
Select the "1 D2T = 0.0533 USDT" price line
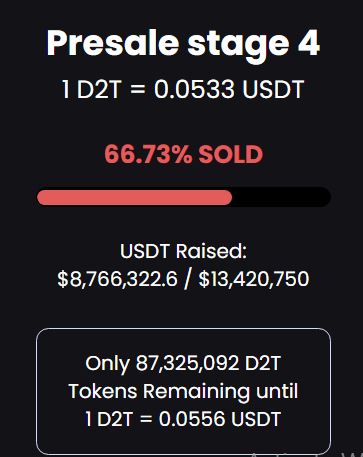(x=183, y=89)
